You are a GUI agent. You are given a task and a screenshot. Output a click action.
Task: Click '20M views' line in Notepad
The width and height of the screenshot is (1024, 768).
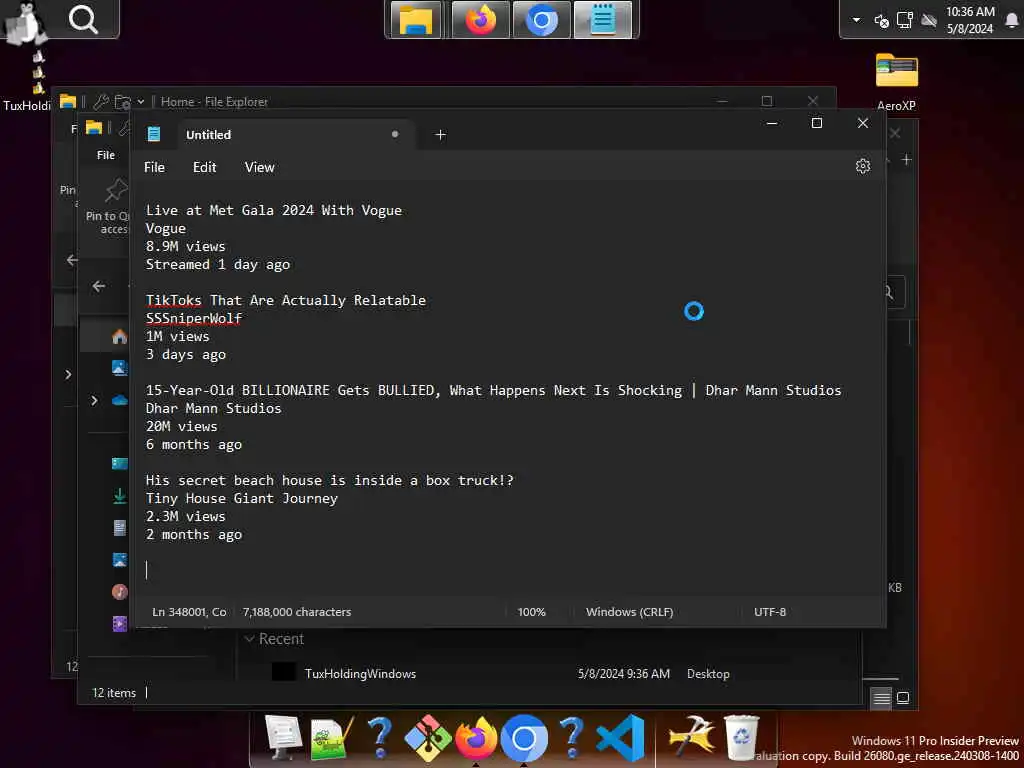182,426
